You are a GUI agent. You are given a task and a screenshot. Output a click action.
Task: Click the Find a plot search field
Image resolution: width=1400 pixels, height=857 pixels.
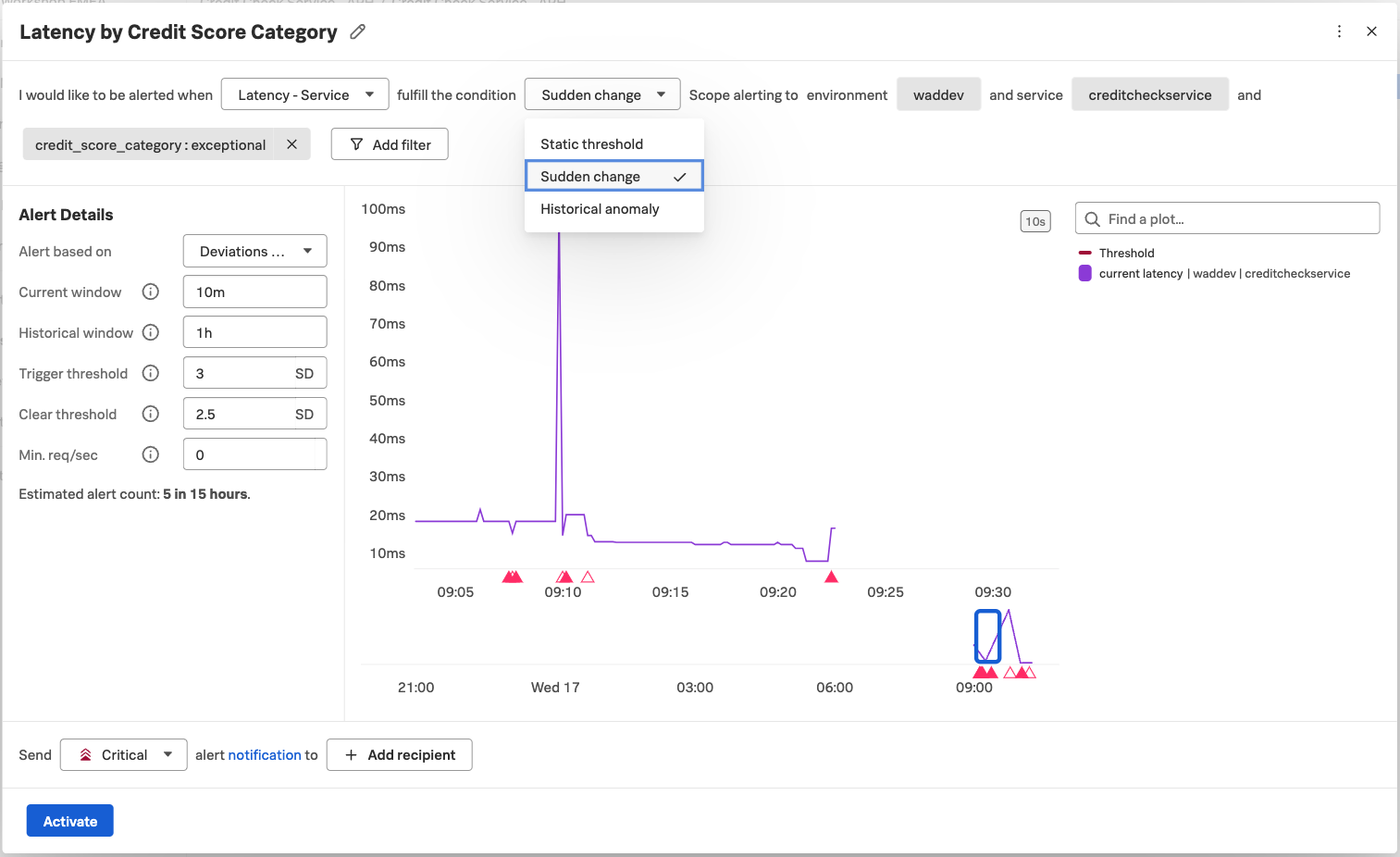click(1227, 219)
